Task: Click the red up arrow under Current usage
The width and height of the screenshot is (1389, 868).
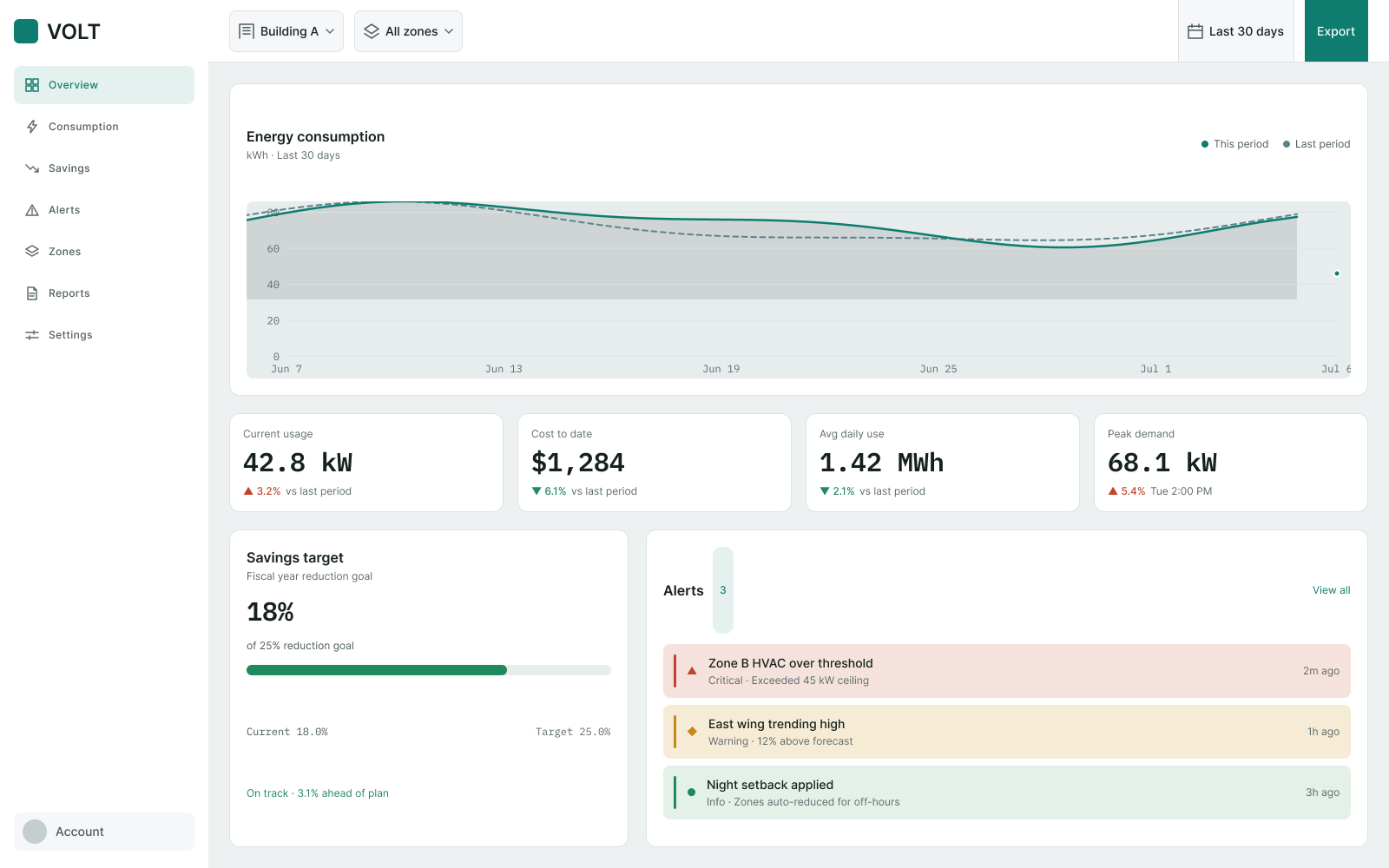Action: point(248,491)
